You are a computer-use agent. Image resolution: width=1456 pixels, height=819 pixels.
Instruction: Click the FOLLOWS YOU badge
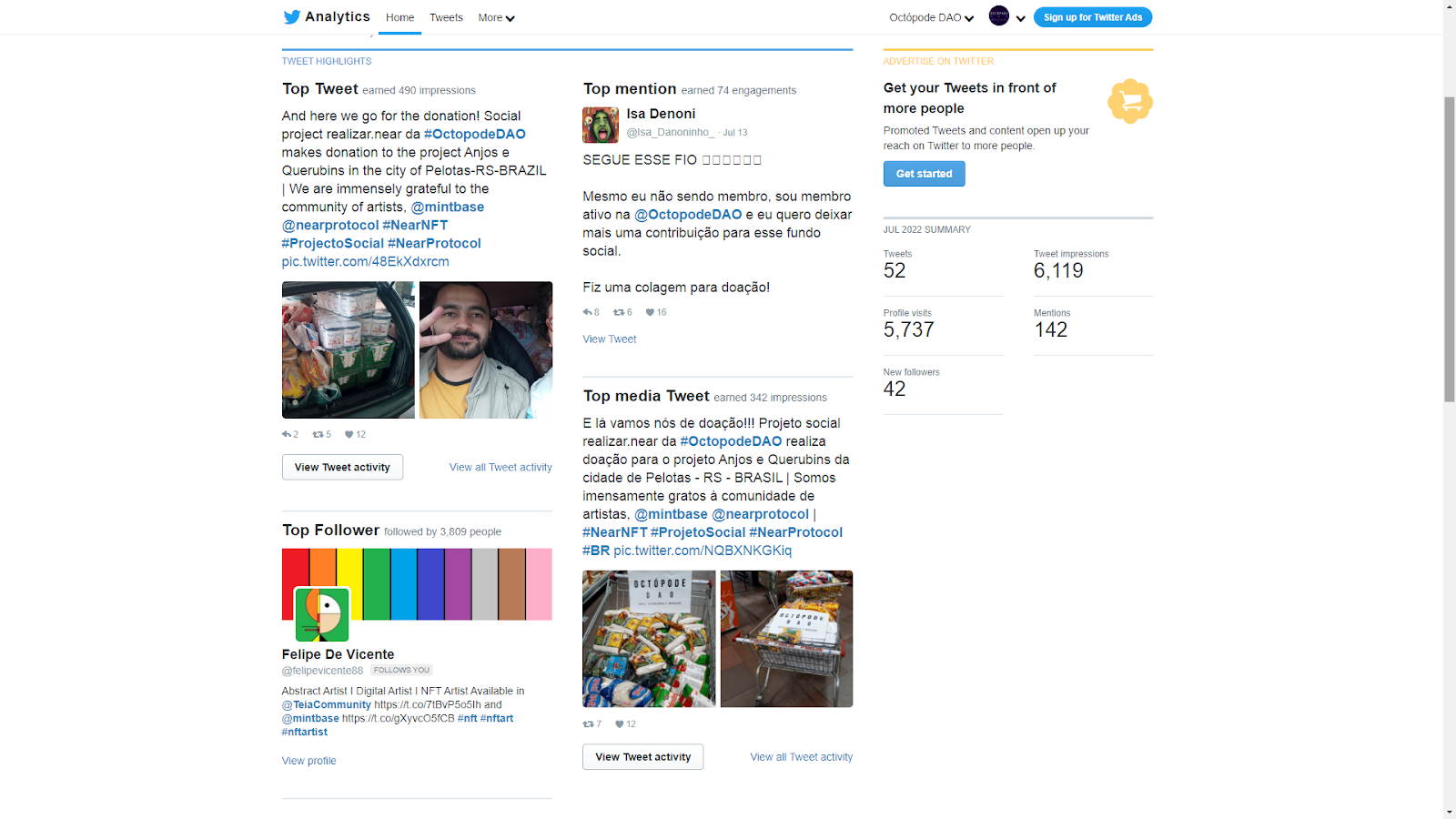click(401, 671)
